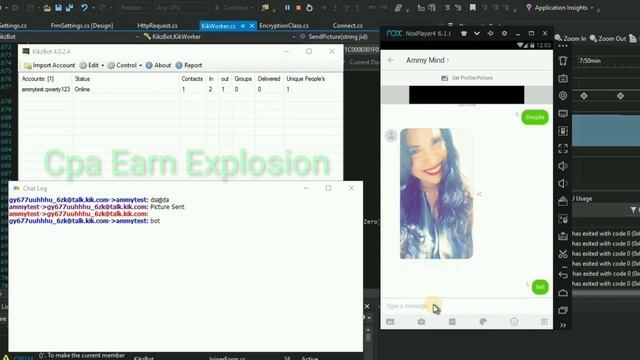Open the received photo in chat

click(x=436, y=193)
